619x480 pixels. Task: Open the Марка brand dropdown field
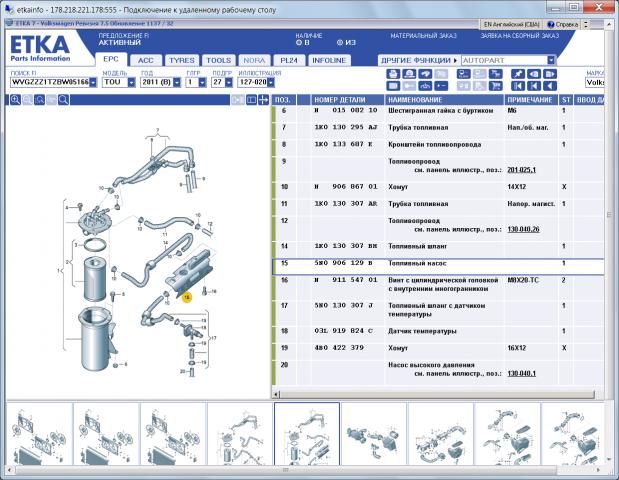click(595, 82)
